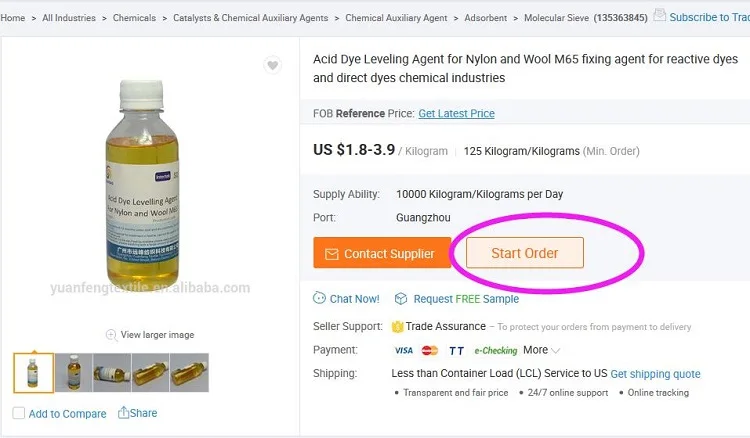Open the Get Latest Price link
This screenshot has height=438, width=750.
(456, 114)
